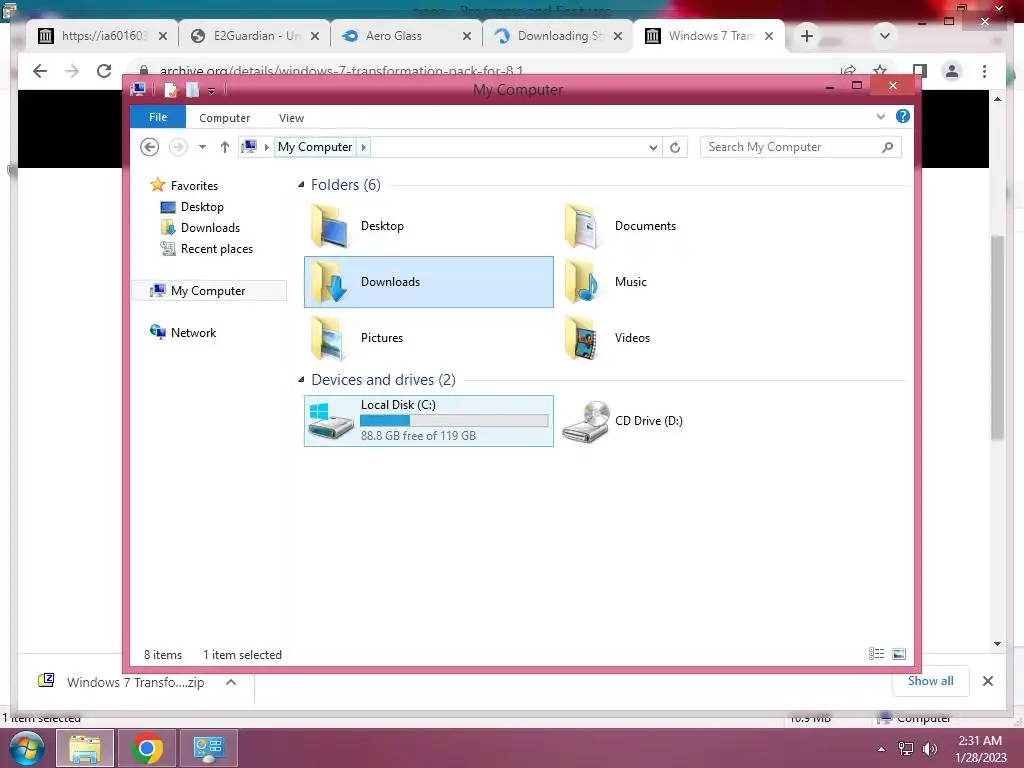Open Customize Quick Access Toolbar dropdown

point(212,91)
